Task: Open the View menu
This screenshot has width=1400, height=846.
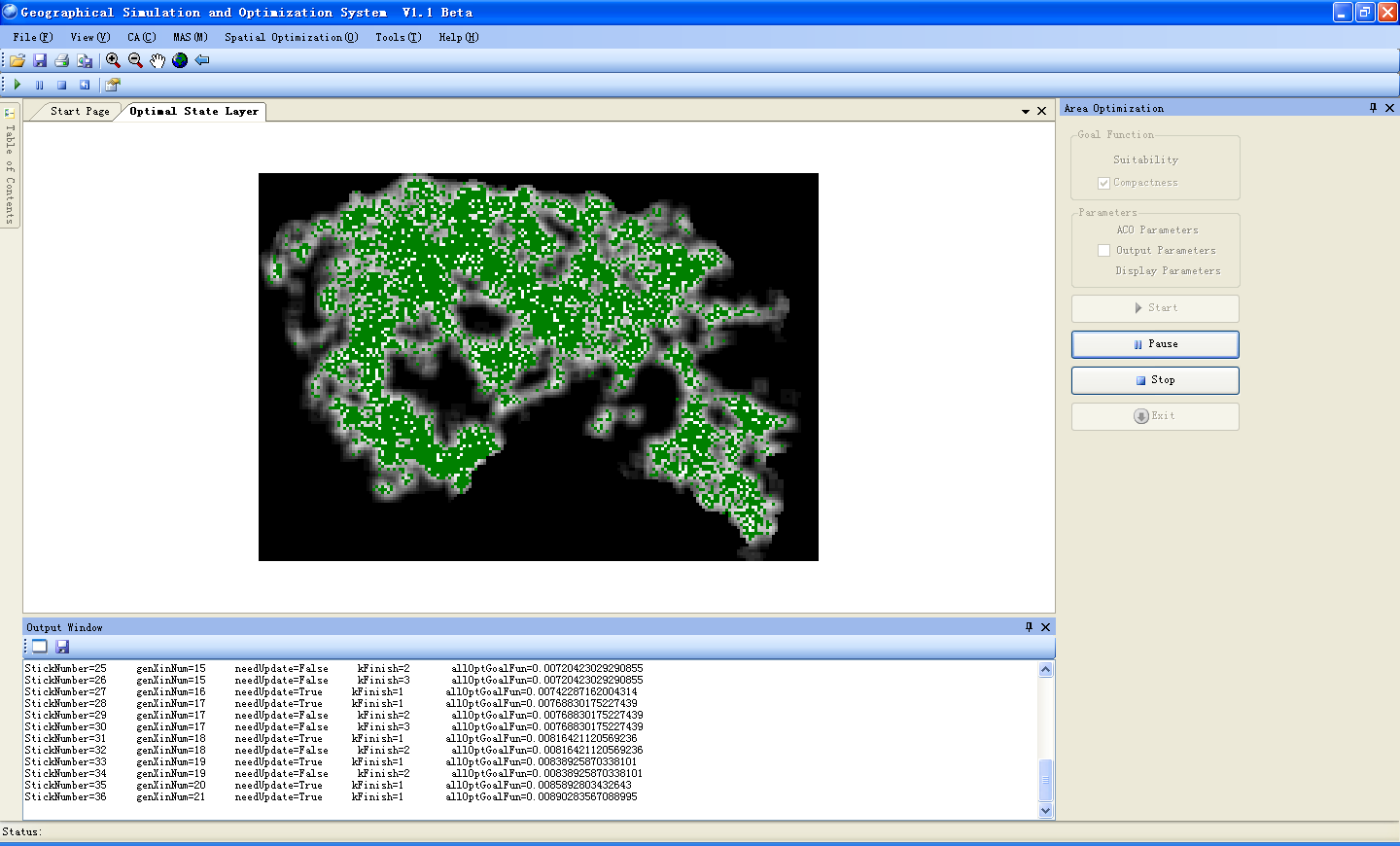Action: 89,37
